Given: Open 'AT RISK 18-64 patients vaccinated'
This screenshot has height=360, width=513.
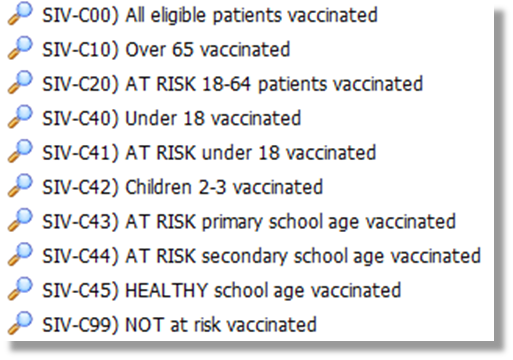Looking at the screenshot, I should (233, 84).
